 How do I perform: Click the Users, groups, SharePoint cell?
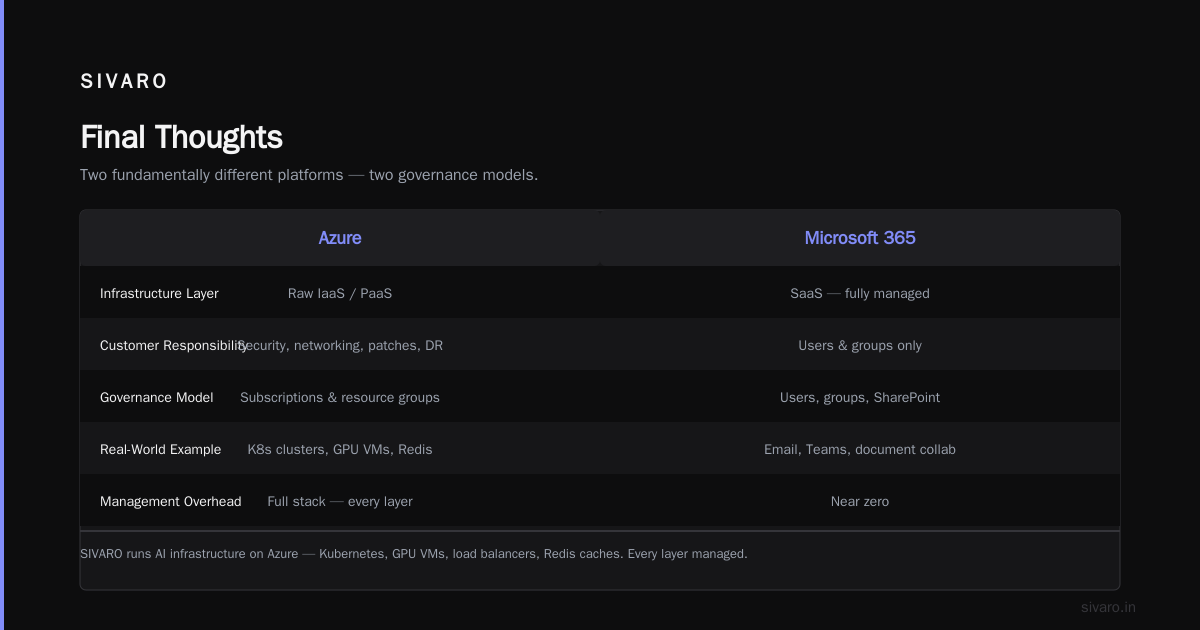[x=860, y=397]
